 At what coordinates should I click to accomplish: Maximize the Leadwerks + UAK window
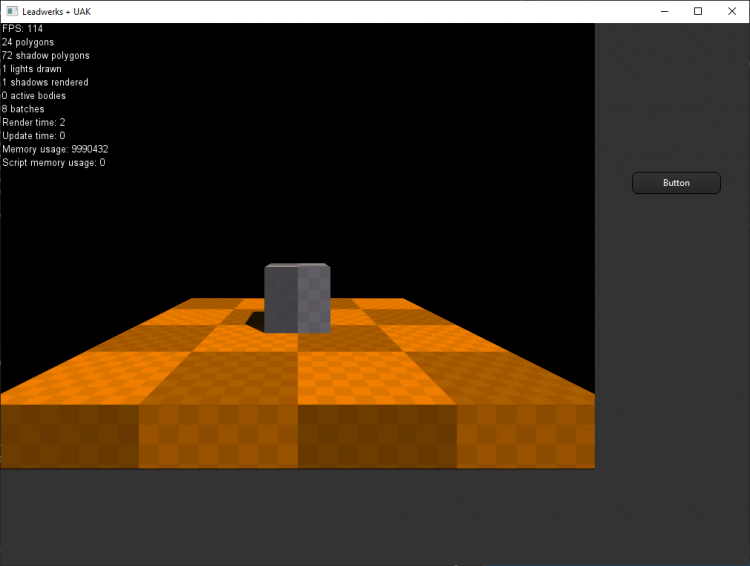(x=698, y=11)
